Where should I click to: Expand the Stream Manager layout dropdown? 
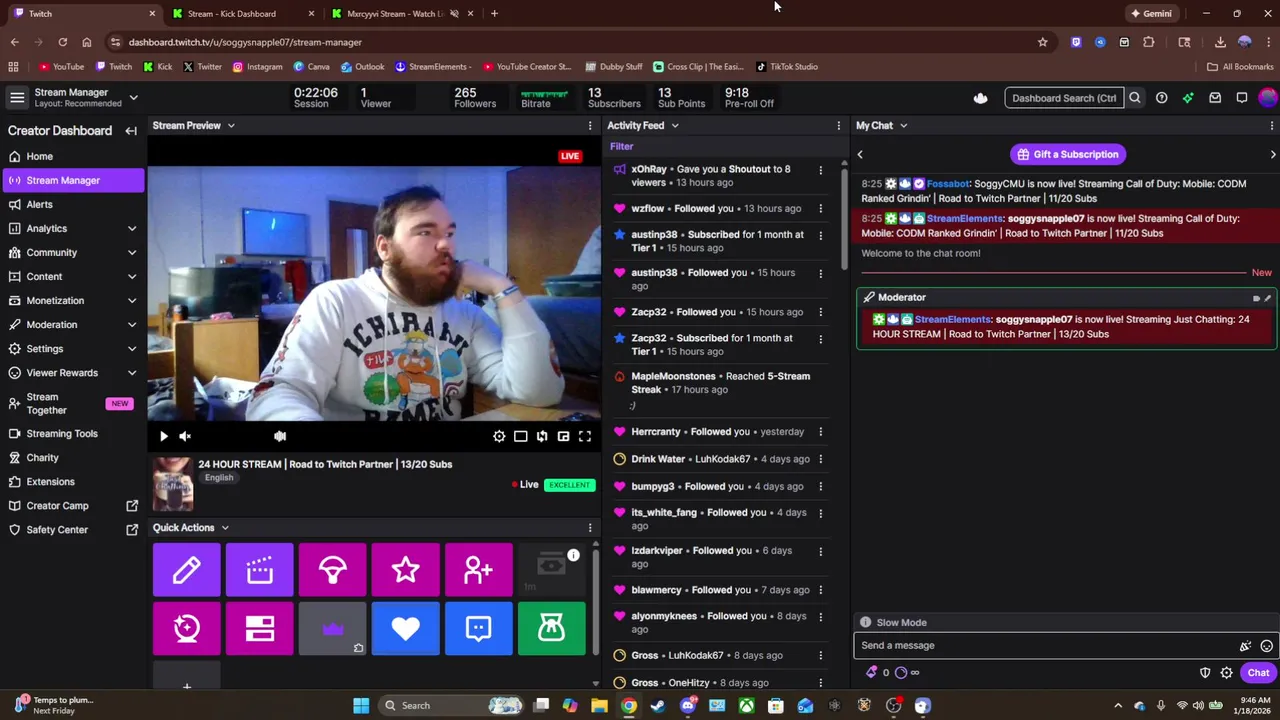click(x=133, y=97)
